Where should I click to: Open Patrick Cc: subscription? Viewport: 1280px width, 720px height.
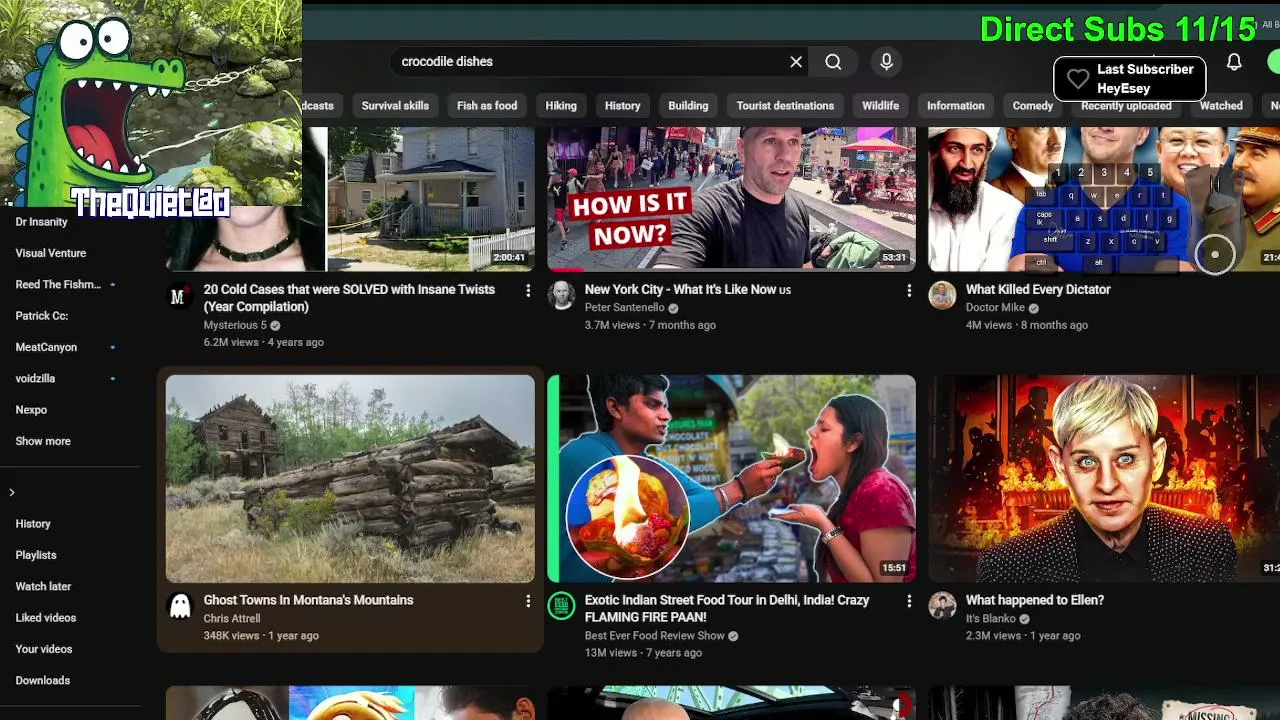(42, 316)
